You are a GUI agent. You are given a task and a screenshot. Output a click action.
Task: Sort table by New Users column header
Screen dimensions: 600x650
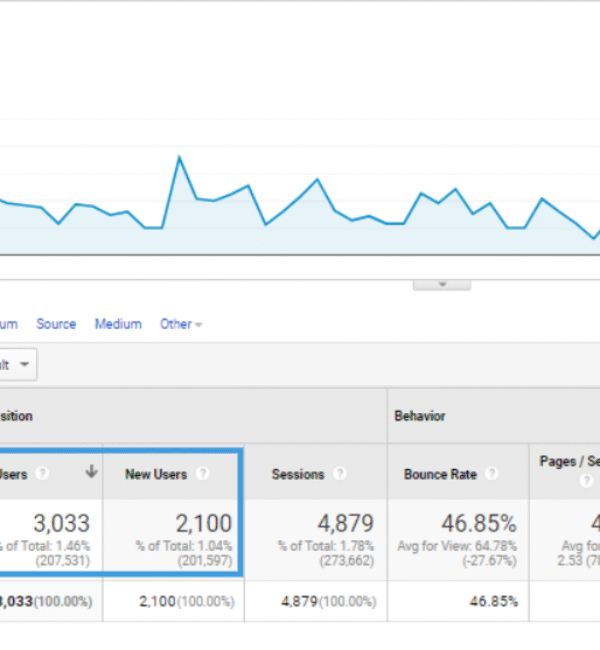pyautogui.click(x=156, y=474)
